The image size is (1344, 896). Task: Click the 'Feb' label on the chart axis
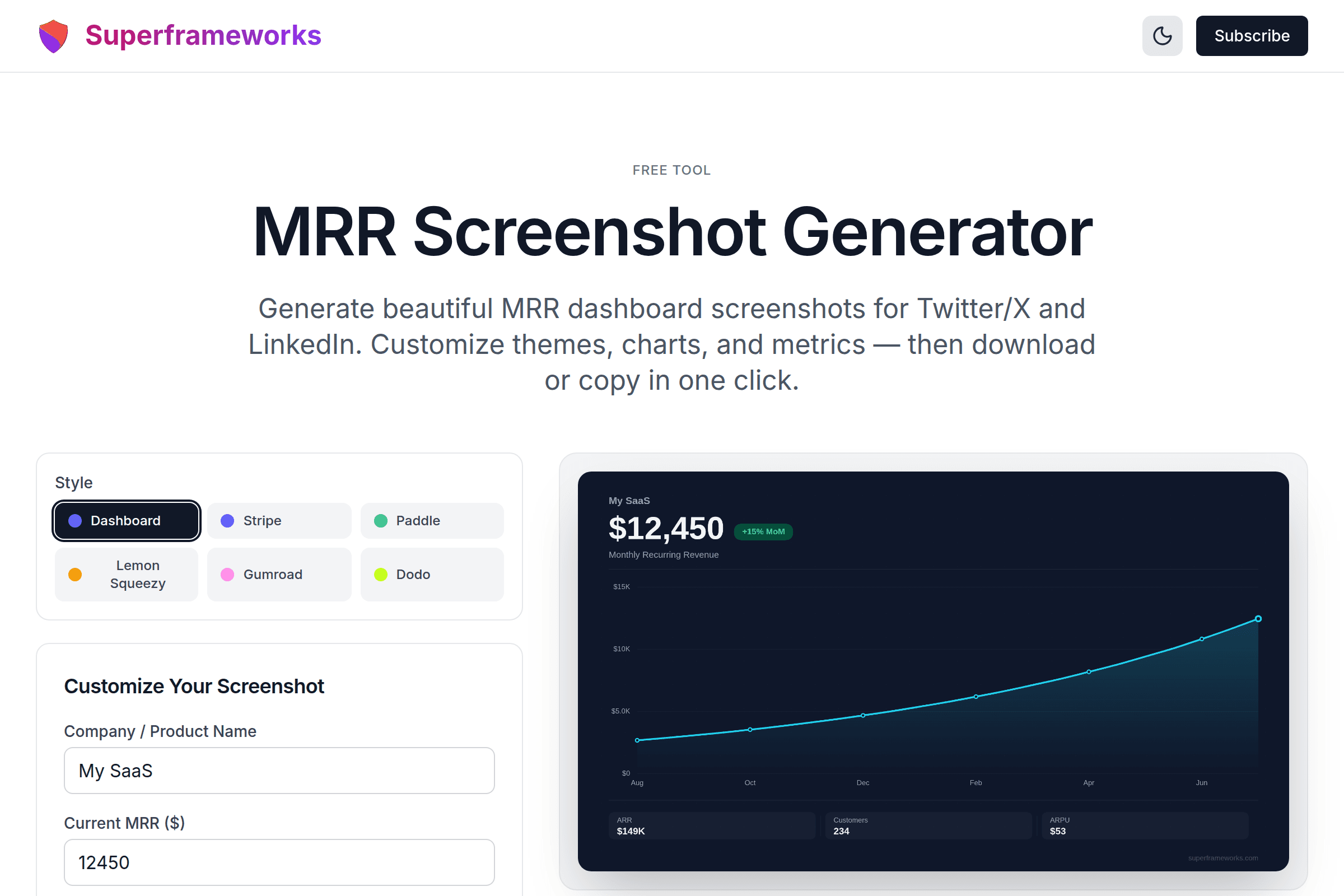point(976,783)
